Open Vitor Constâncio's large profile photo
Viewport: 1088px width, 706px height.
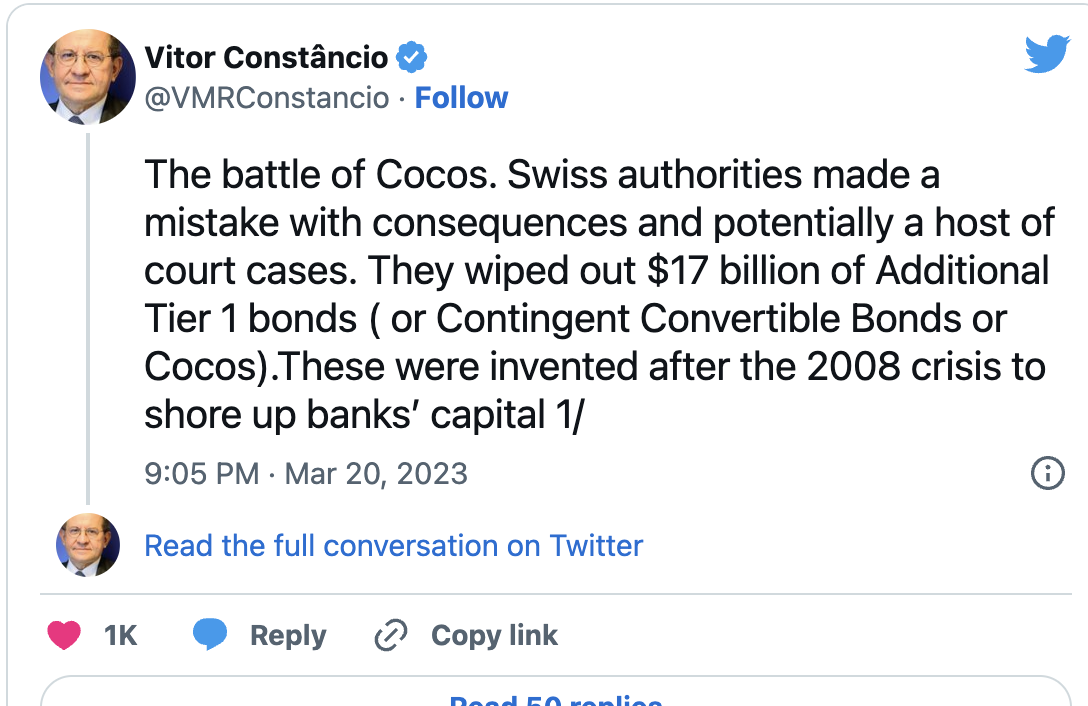[88, 77]
